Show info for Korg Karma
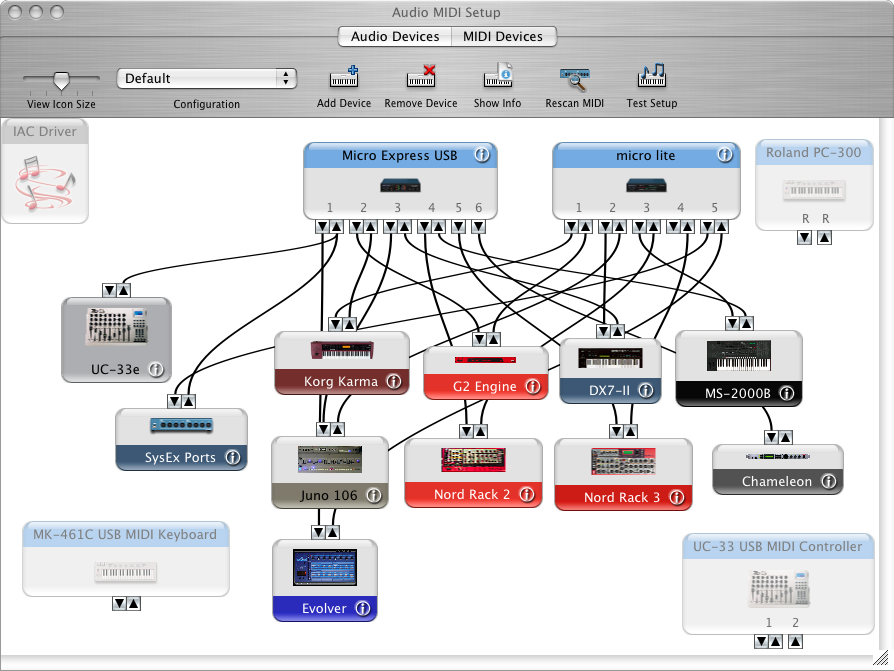Image resolution: width=894 pixels, height=671 pixels. coord(393,381)
